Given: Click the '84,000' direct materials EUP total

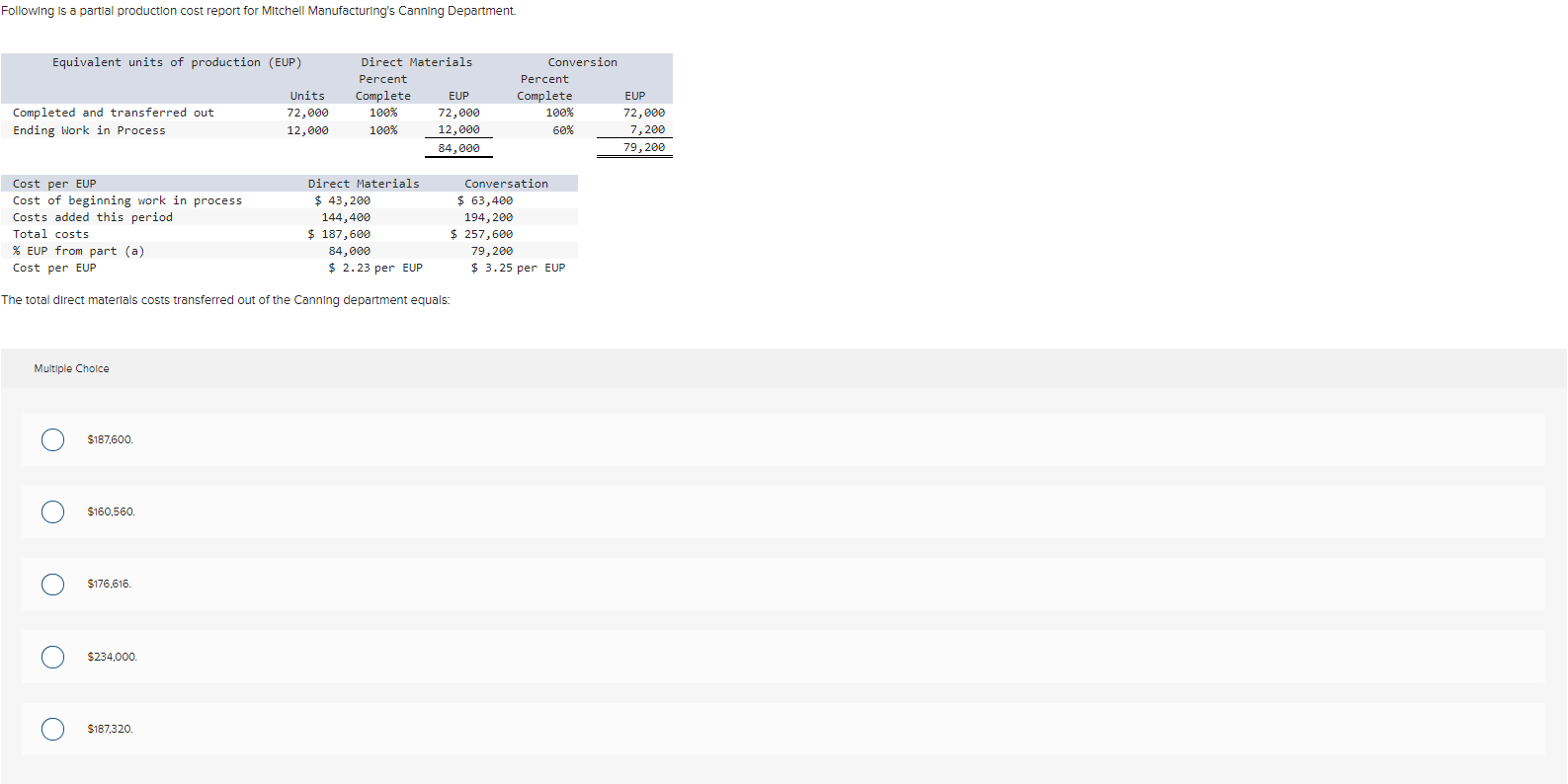Looking at the screenshot, I should click(459, 148).
